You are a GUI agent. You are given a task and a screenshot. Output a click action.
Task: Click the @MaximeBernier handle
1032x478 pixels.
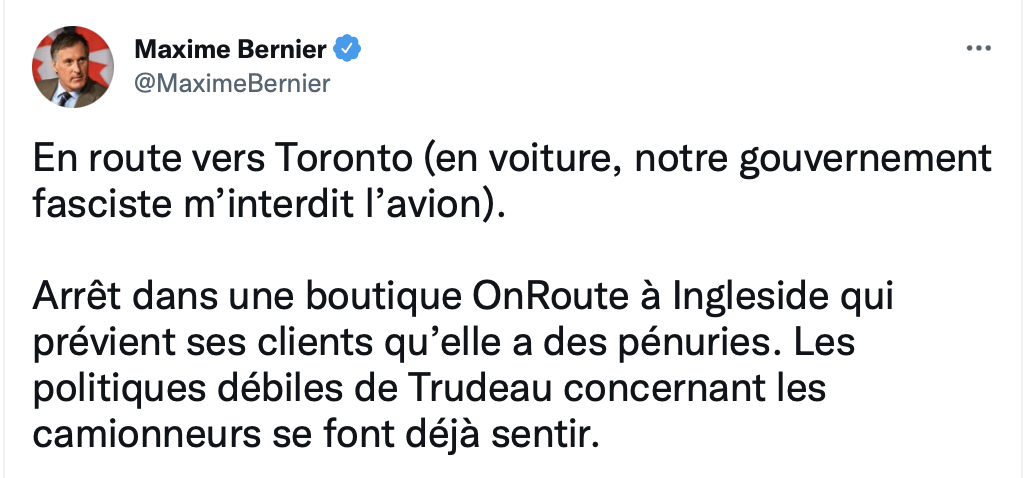(232, 84)
